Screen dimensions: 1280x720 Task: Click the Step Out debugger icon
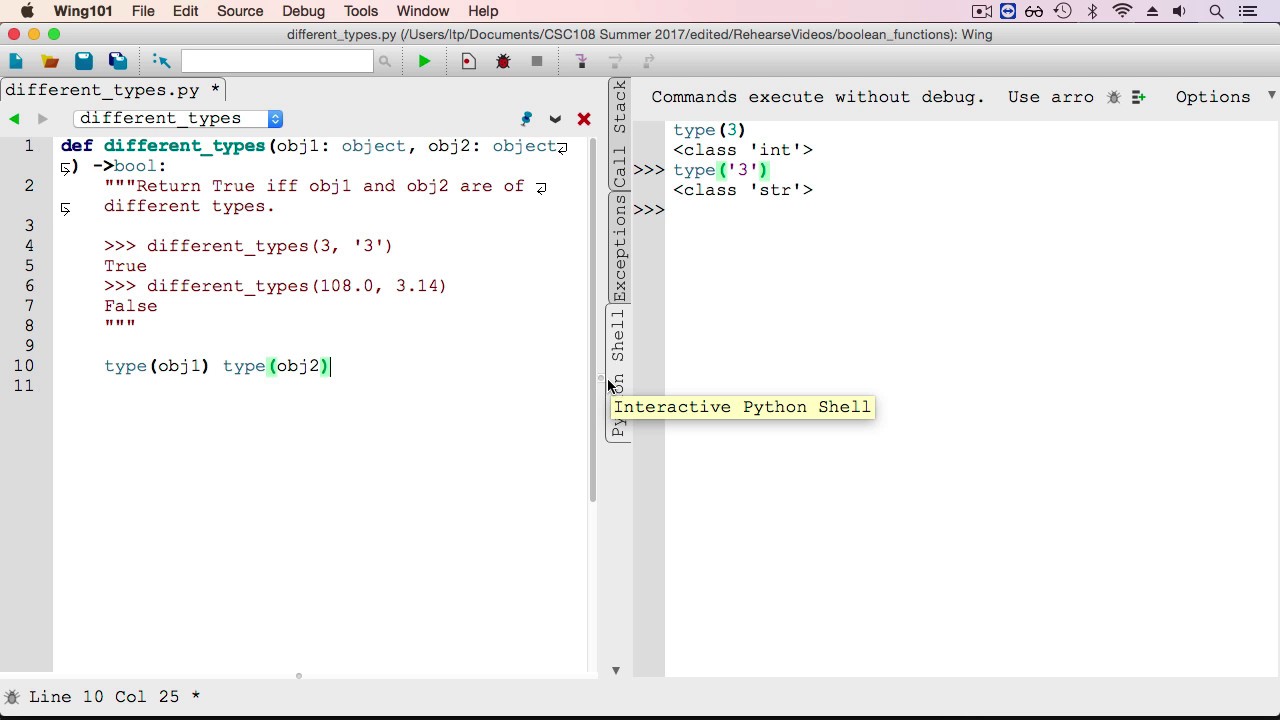(x=649, y=61)
